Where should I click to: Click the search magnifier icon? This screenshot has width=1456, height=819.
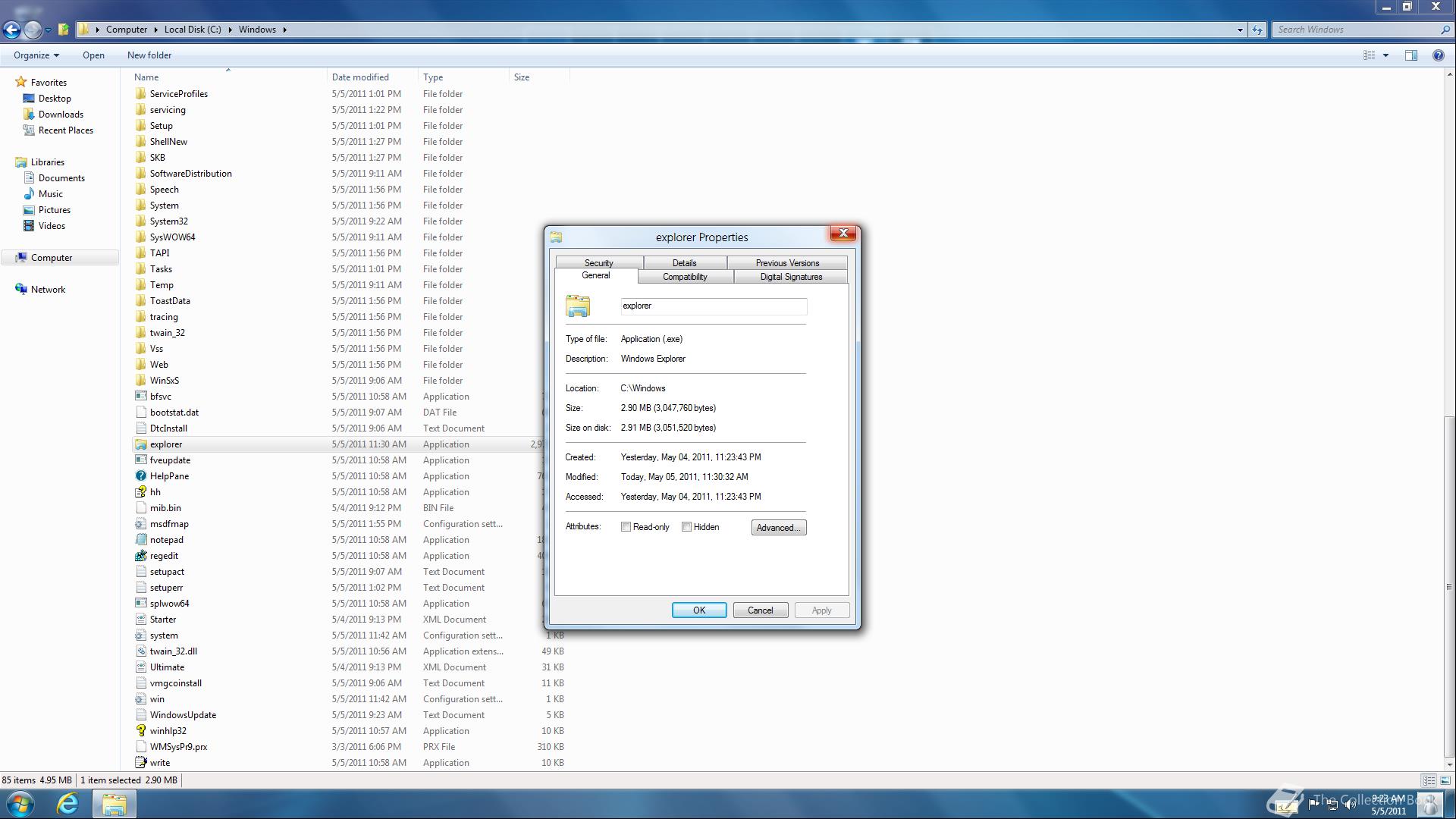coord(1445,30)
